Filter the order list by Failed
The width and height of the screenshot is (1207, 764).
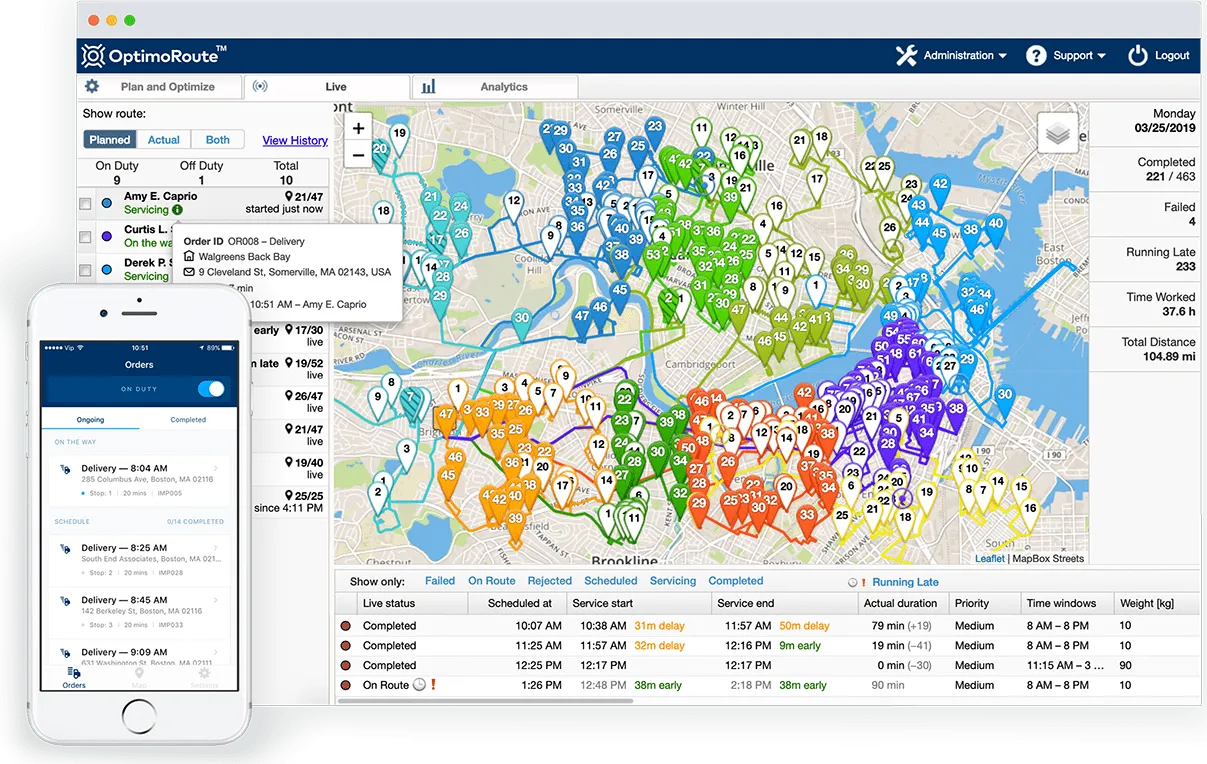[x=440, y=581]
